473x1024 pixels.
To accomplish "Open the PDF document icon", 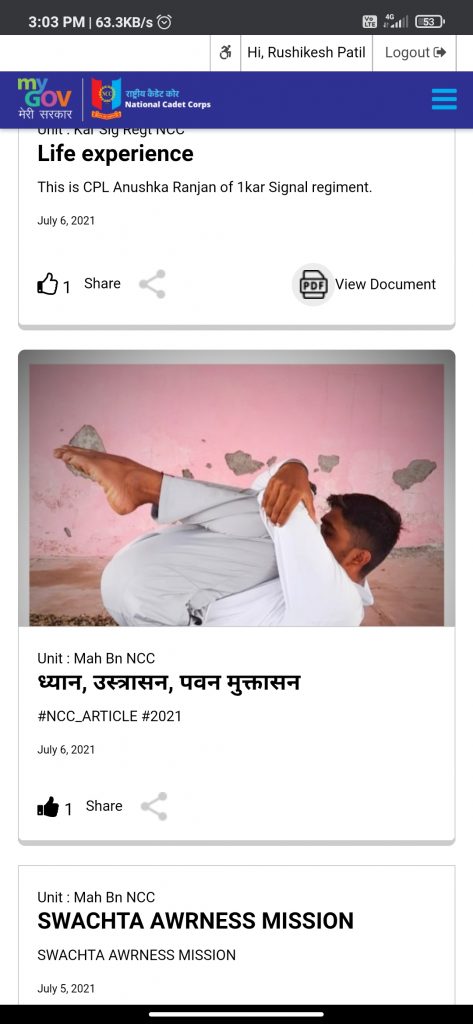I will click(x=312, y=285).
